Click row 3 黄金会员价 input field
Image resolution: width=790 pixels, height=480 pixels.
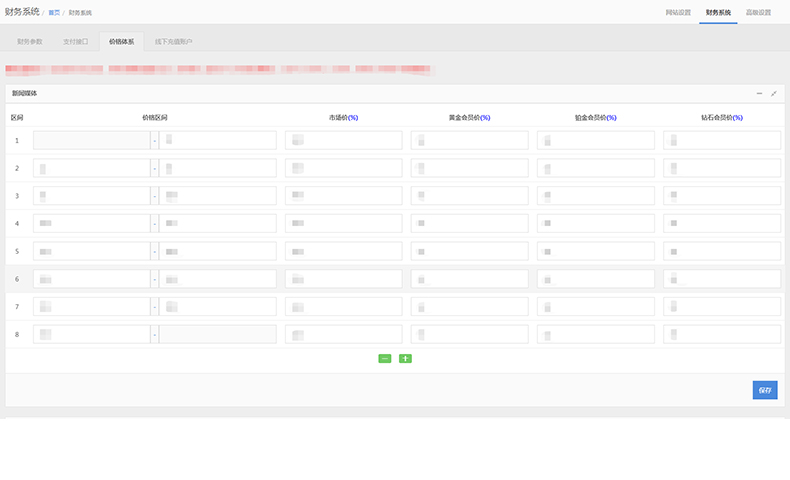point(469,196)
